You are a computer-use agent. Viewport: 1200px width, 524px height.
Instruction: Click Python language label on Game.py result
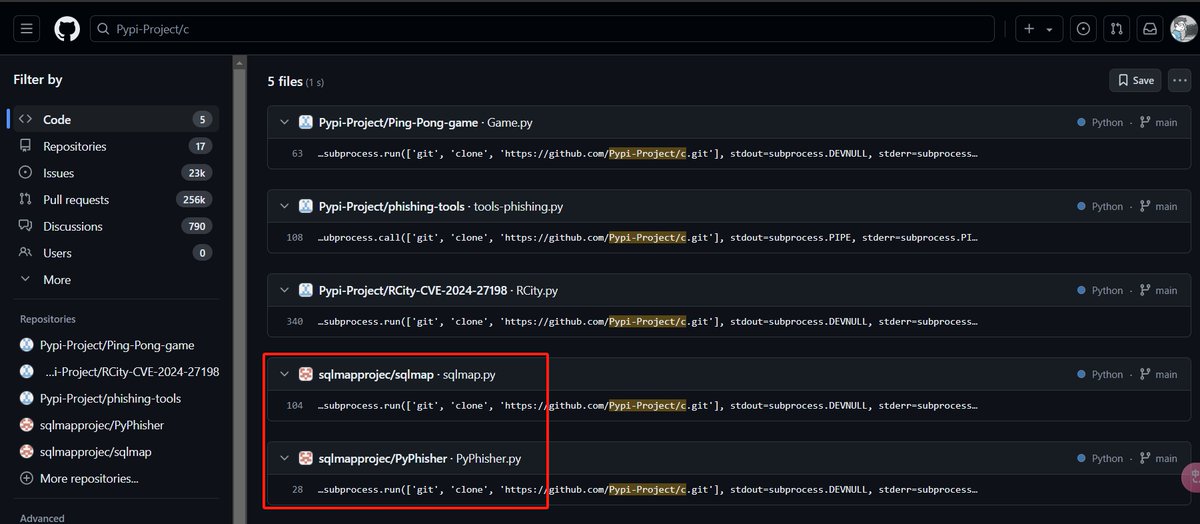tap(1107, 122)
